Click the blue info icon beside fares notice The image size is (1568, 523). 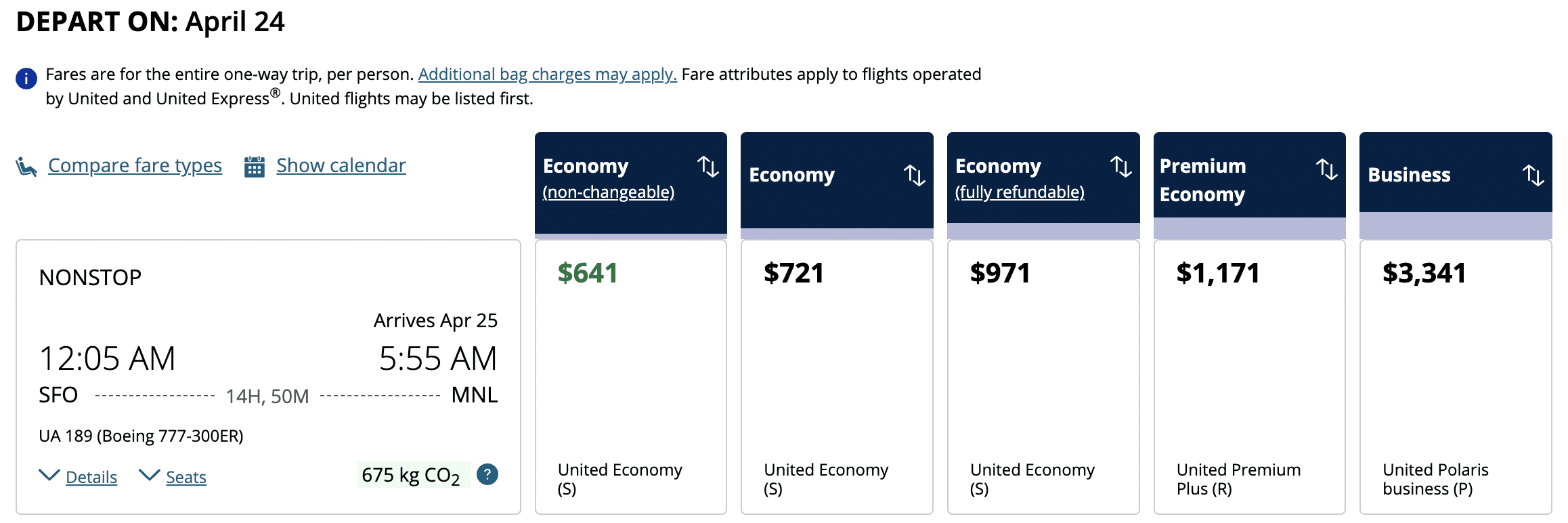pyautogui.click(x=26, y=79)
